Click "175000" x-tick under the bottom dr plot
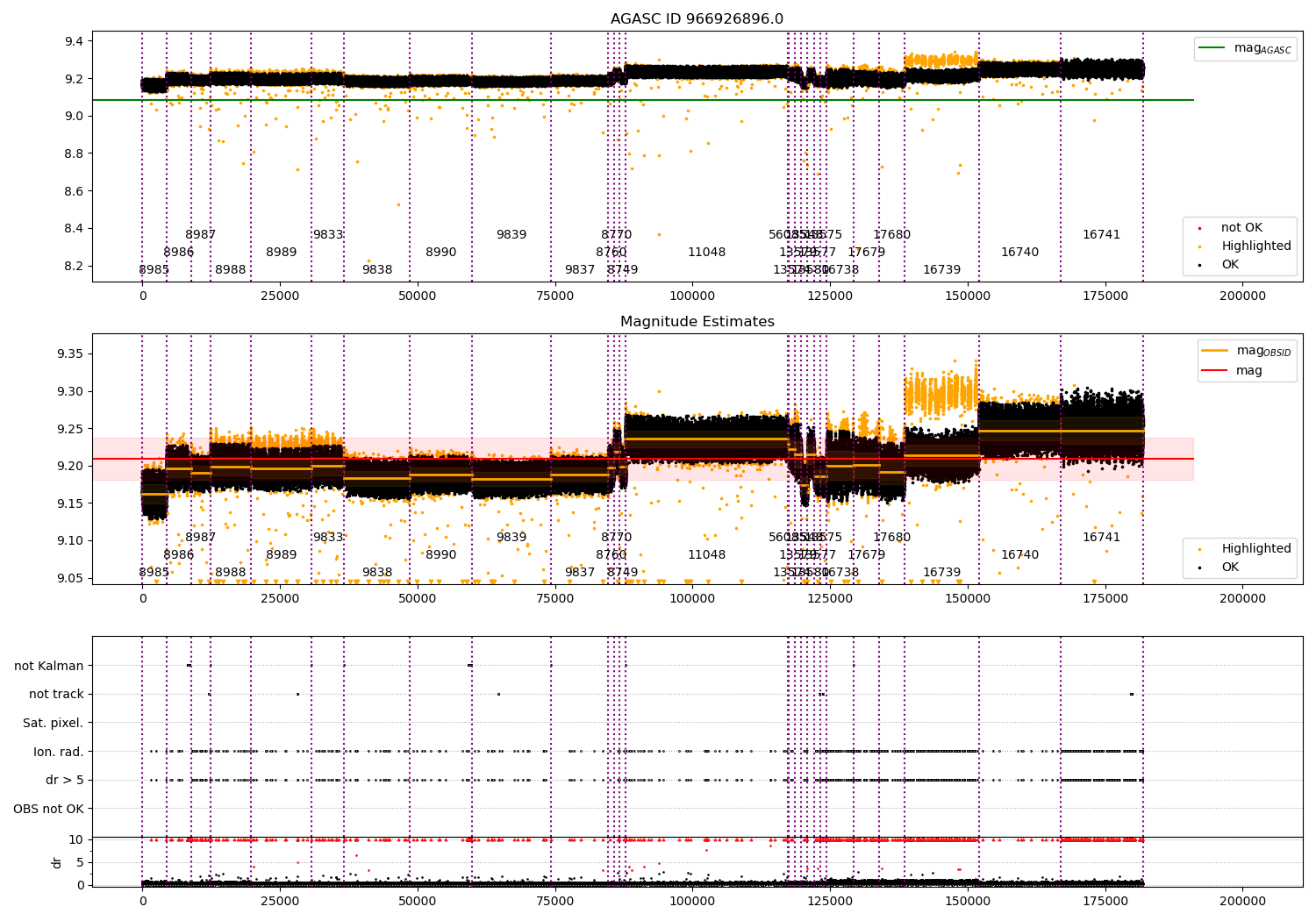 [1105, 901]
